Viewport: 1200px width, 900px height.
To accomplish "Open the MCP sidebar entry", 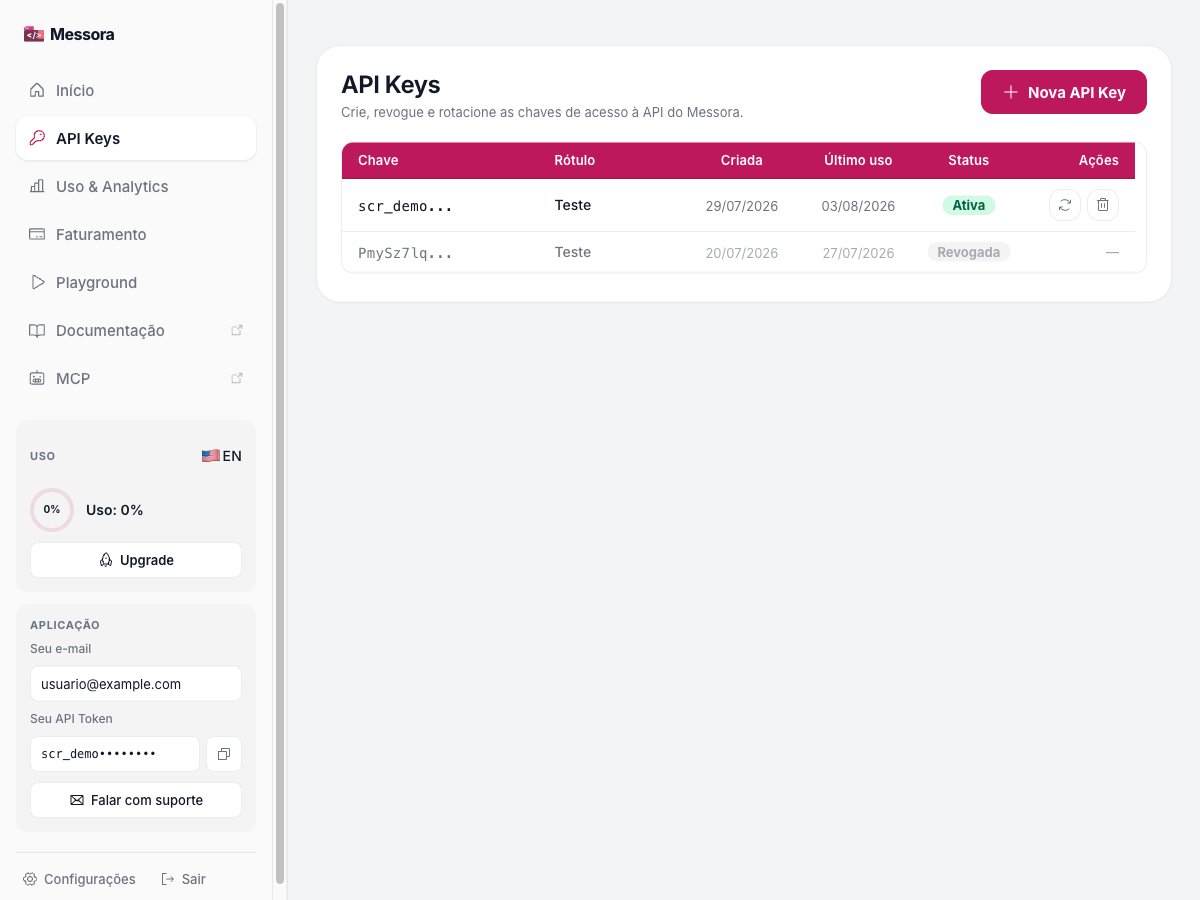I will [136, 378].
